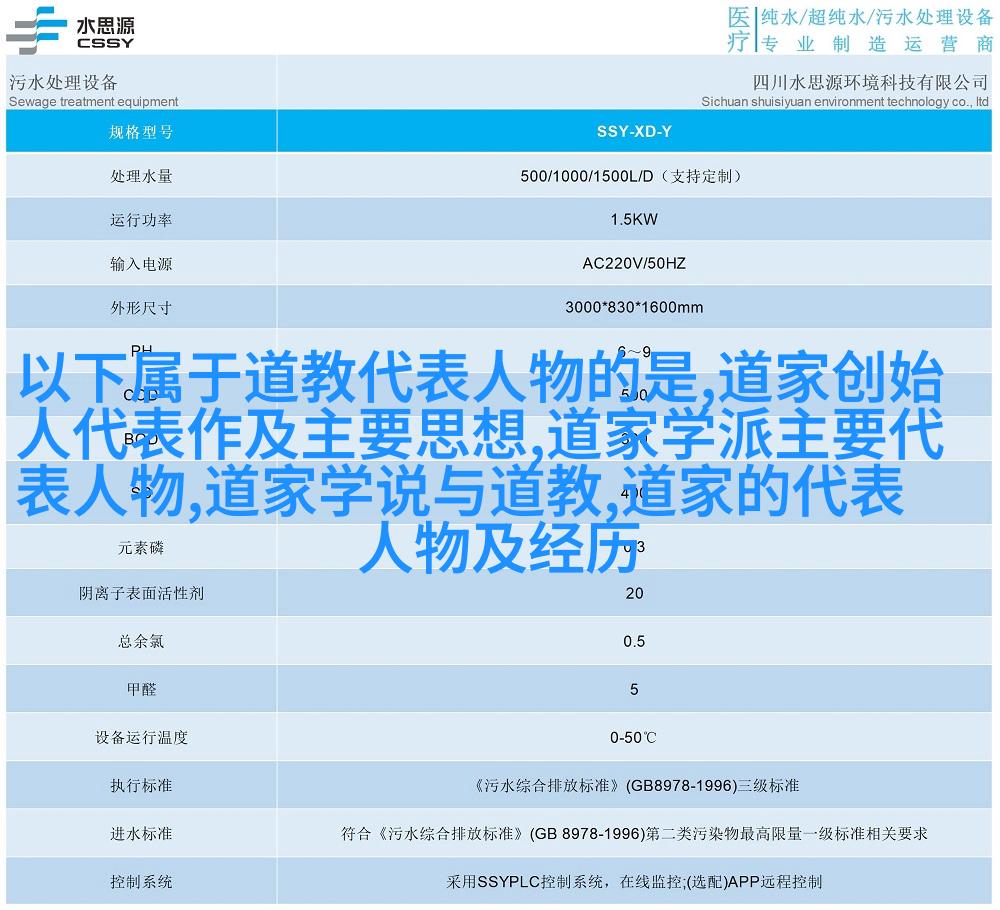Click the 元素磷 row label
The width and height of the screenshot is (1000, 910).
[x=141, y=548]
